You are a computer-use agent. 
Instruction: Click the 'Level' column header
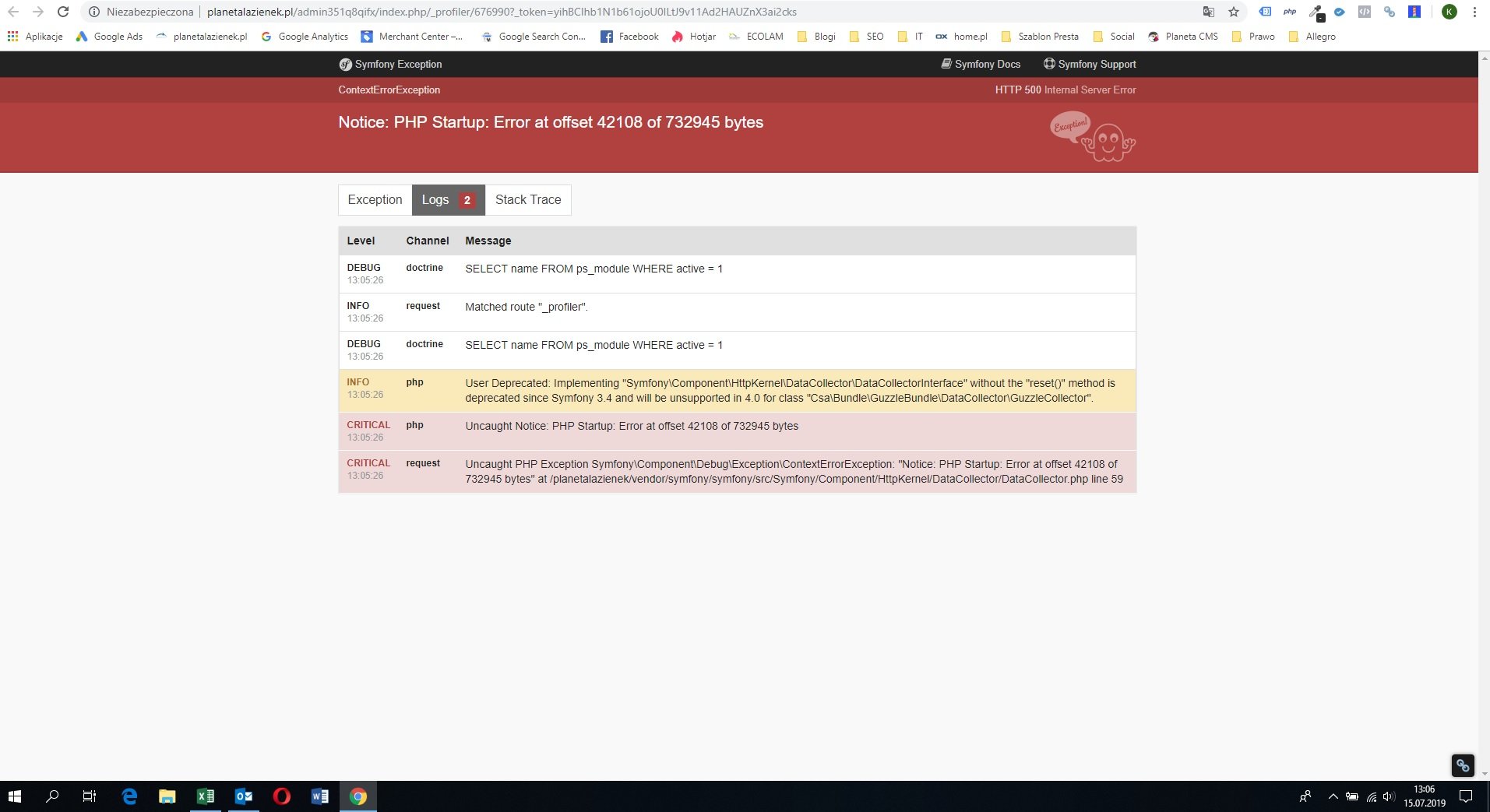point(361,241)
